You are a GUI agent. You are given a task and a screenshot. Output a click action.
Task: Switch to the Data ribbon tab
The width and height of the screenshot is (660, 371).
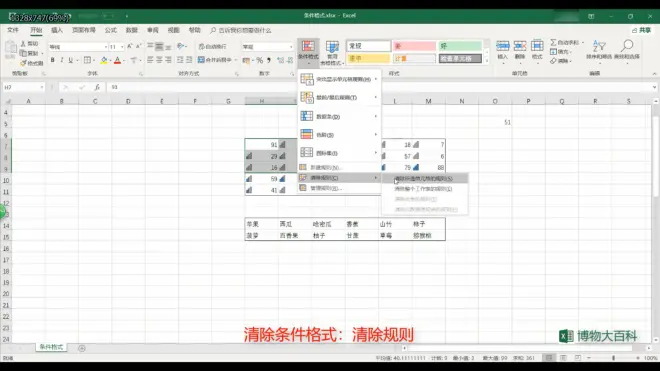click(132, 30)
